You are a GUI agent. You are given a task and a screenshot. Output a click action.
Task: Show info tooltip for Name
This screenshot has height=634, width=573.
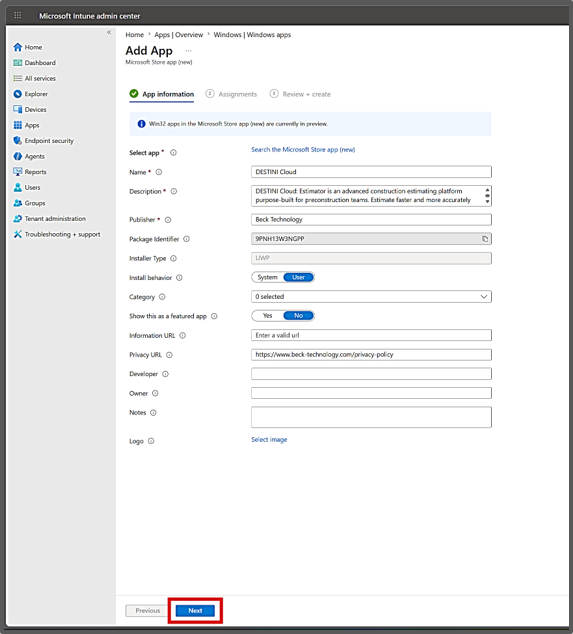pos(159,172)
